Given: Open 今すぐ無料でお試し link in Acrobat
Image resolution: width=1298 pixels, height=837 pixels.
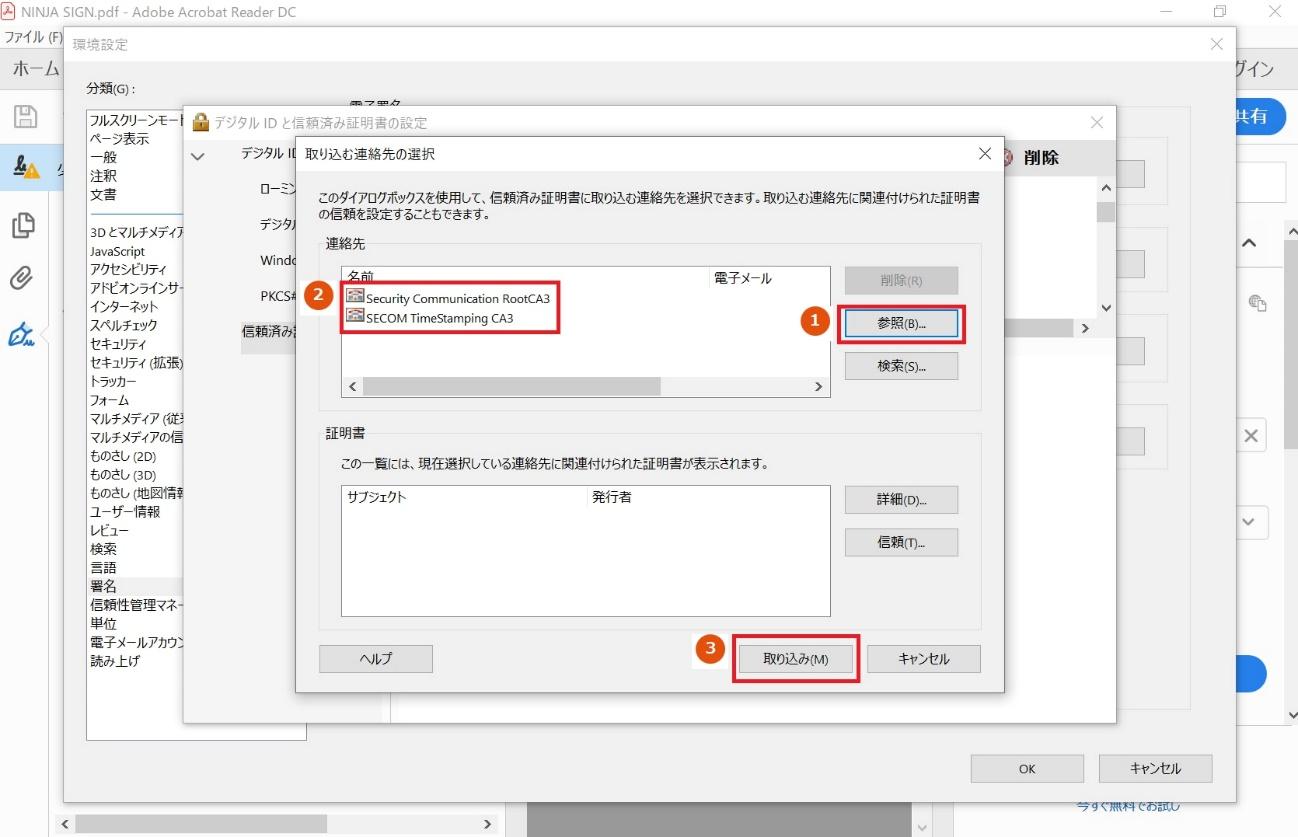Looking at the screenshot, I should pos(1128,806).
